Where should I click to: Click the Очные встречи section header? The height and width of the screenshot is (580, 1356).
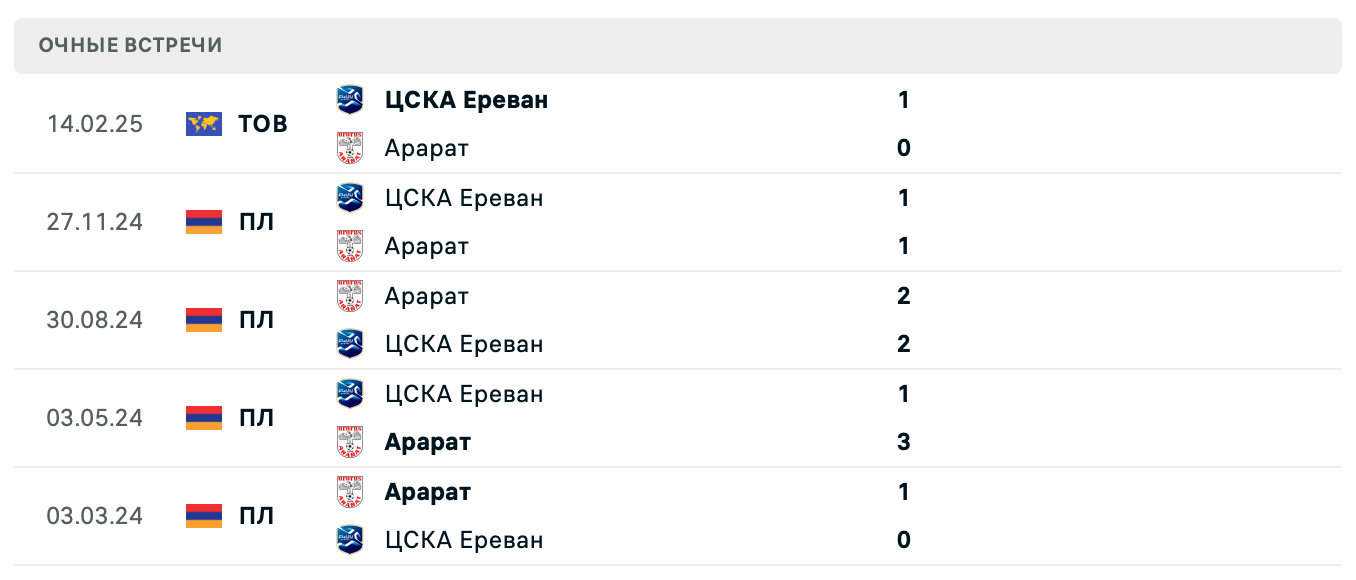[130, 46]
